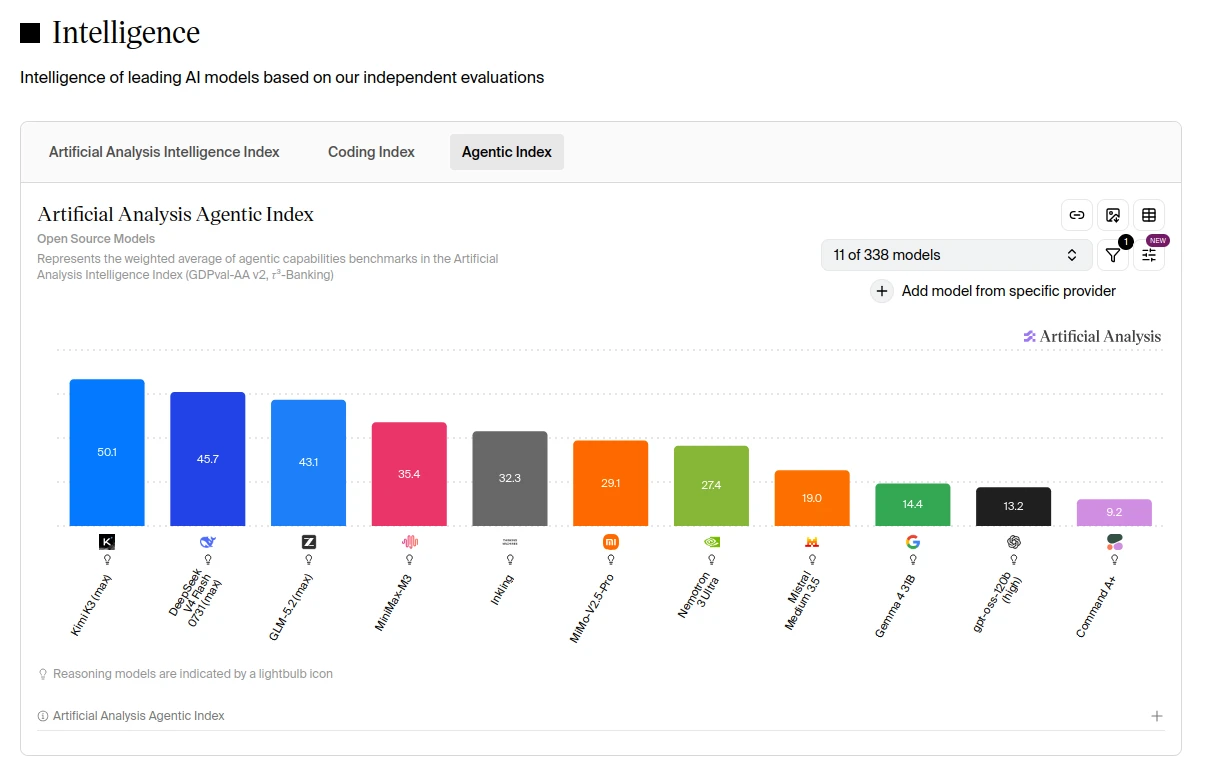Click Add model from specific provider
1205x779 pixels.
1009,291
